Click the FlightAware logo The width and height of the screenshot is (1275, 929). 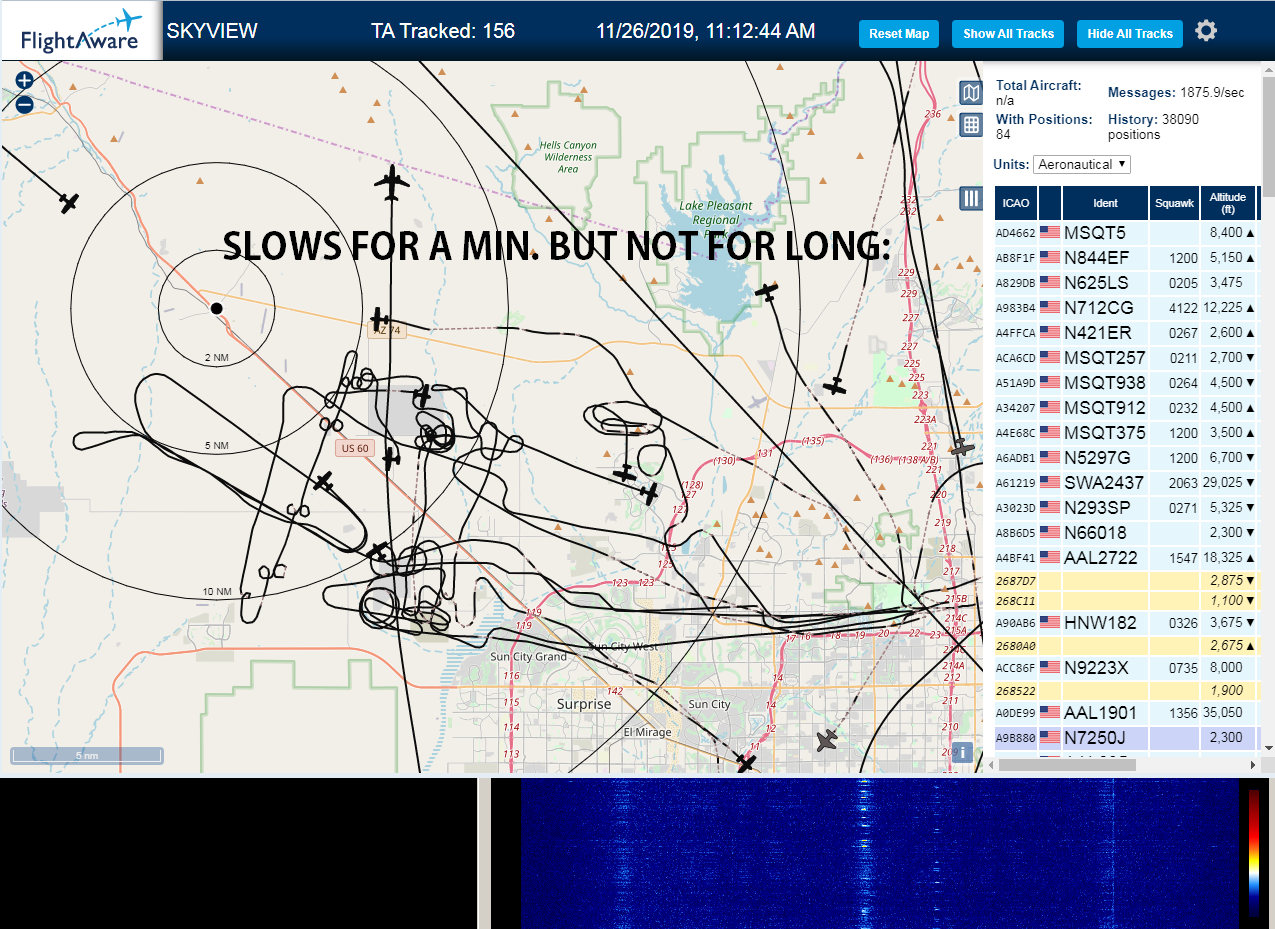click(x=80, y=31)
